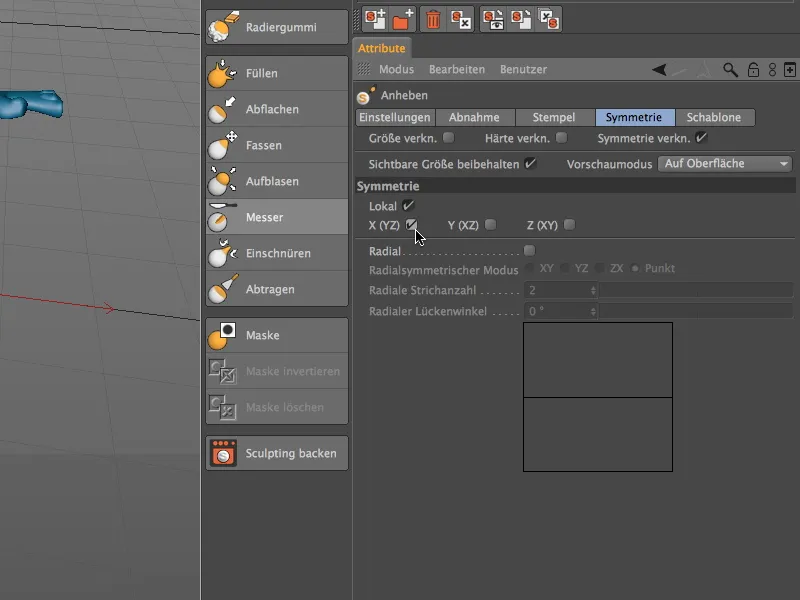
Task: Select ZX radial symmetry mode
Action: (599, 268)
